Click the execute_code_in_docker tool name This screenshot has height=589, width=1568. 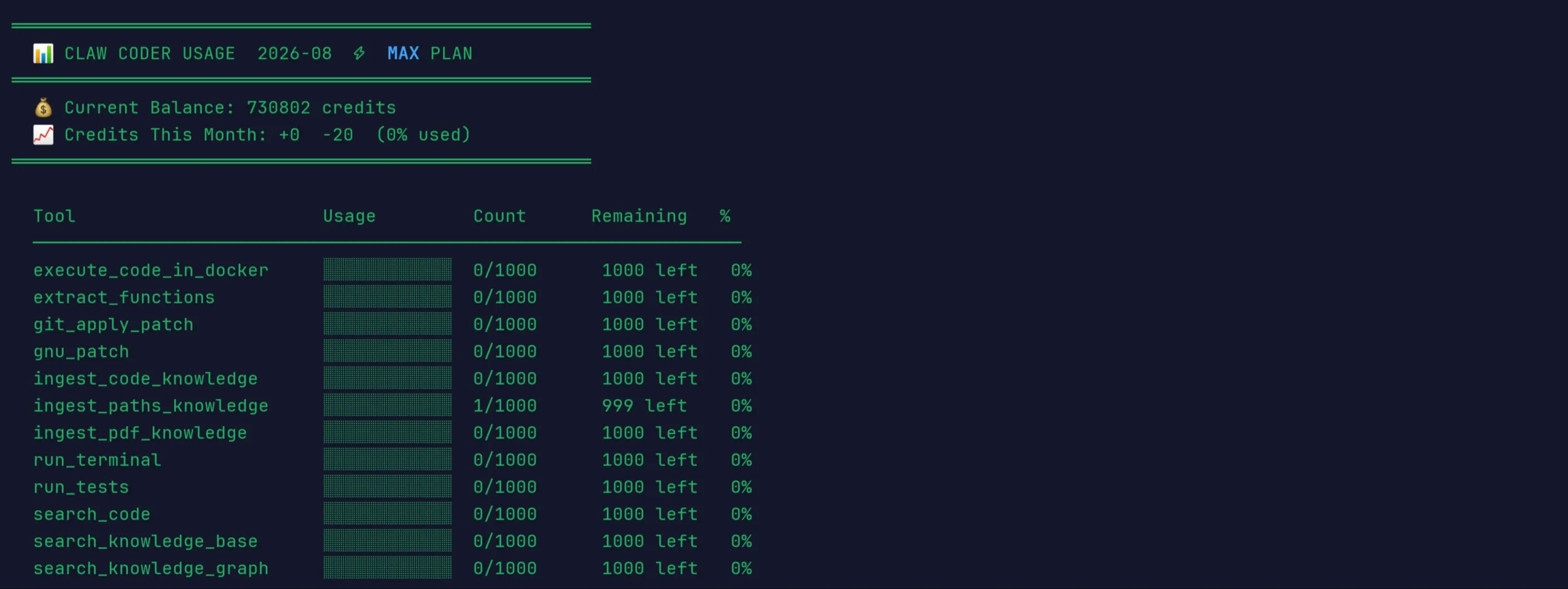tap(150, 270)
